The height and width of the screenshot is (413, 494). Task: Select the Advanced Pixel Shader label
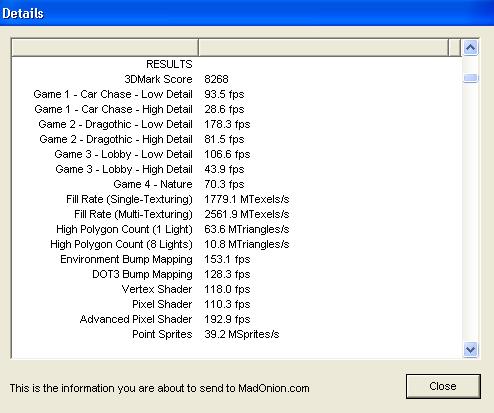click(136, 319)
